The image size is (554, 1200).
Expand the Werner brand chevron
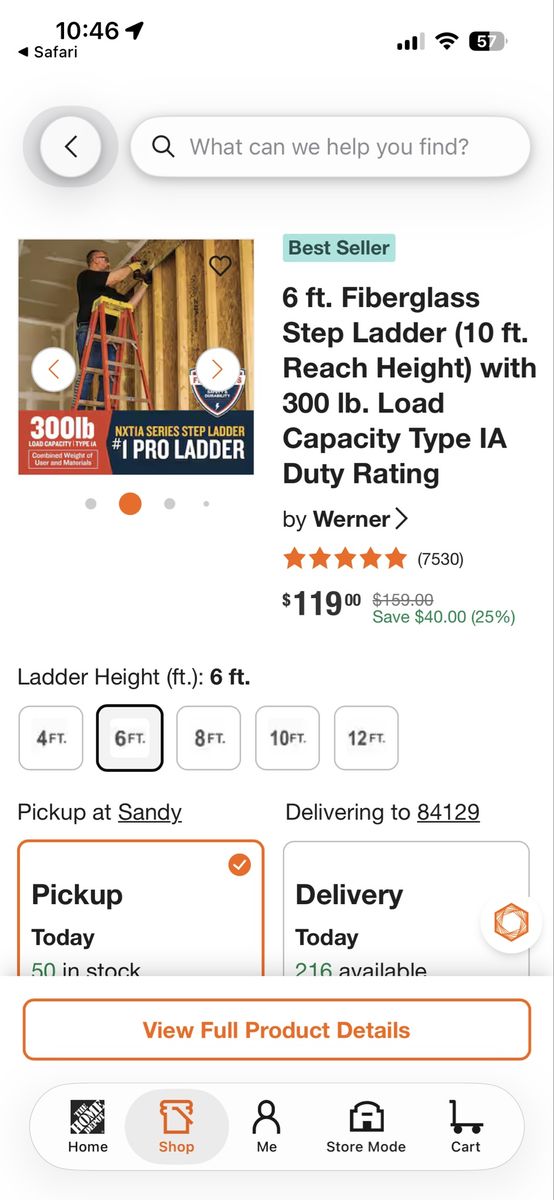pyautogui.click(x=402, y=519)
